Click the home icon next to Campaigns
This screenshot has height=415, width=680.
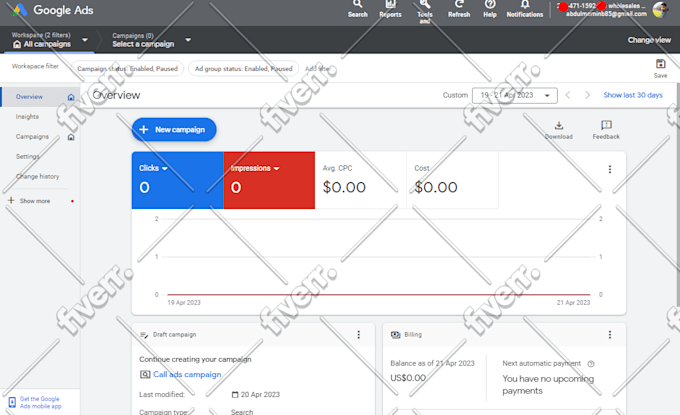point(71,137)
